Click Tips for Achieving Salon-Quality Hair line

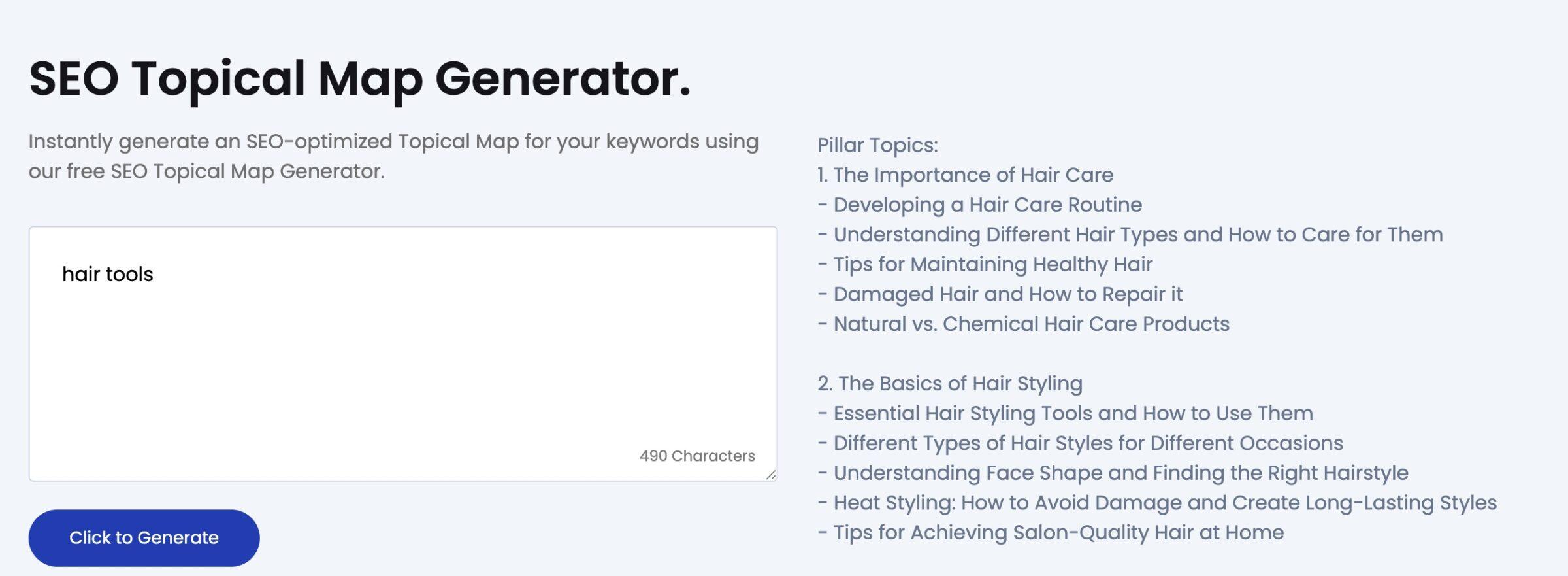(x=1051, y=532)
